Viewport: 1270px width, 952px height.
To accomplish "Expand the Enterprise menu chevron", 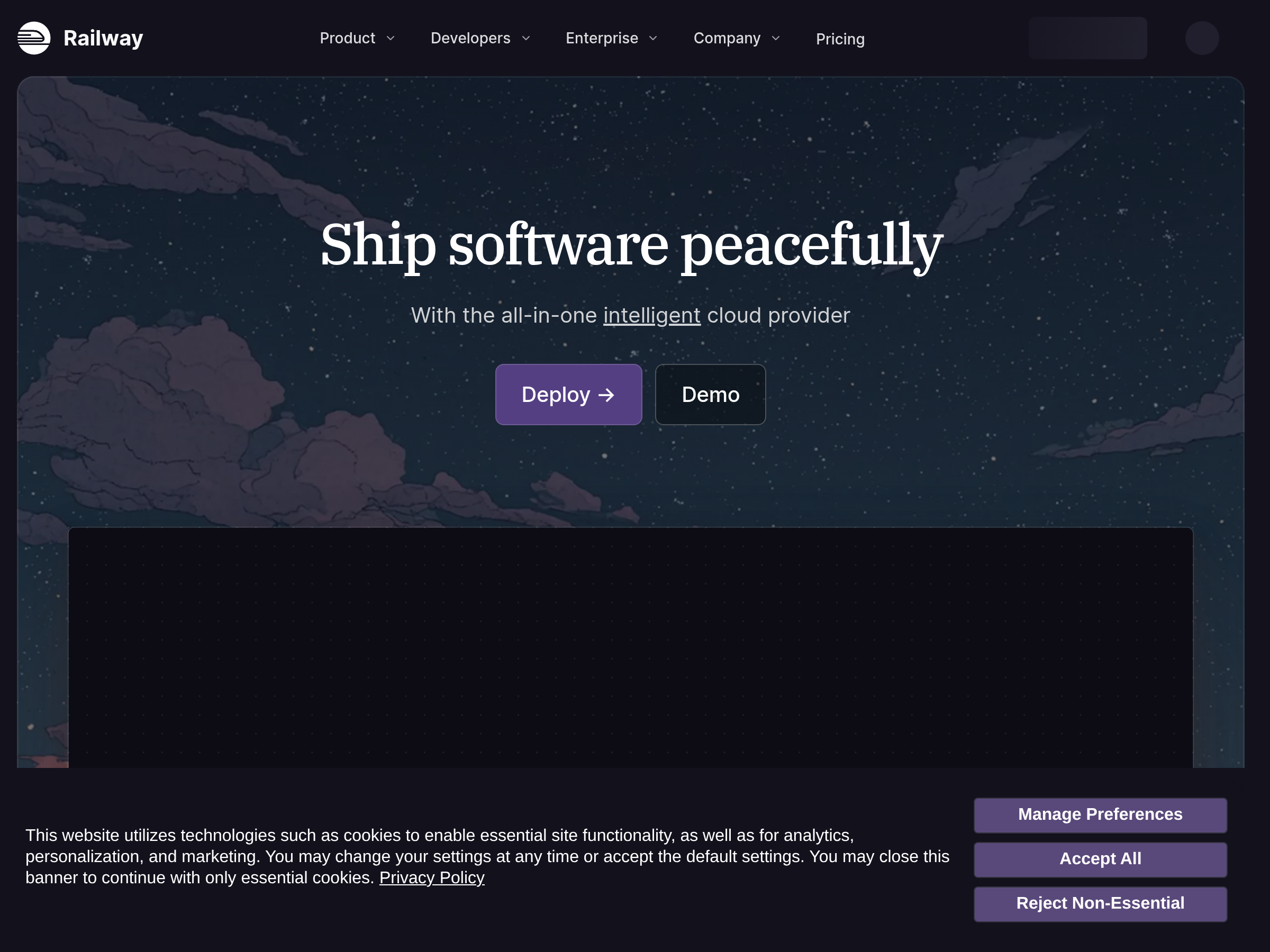I will 653,39.
